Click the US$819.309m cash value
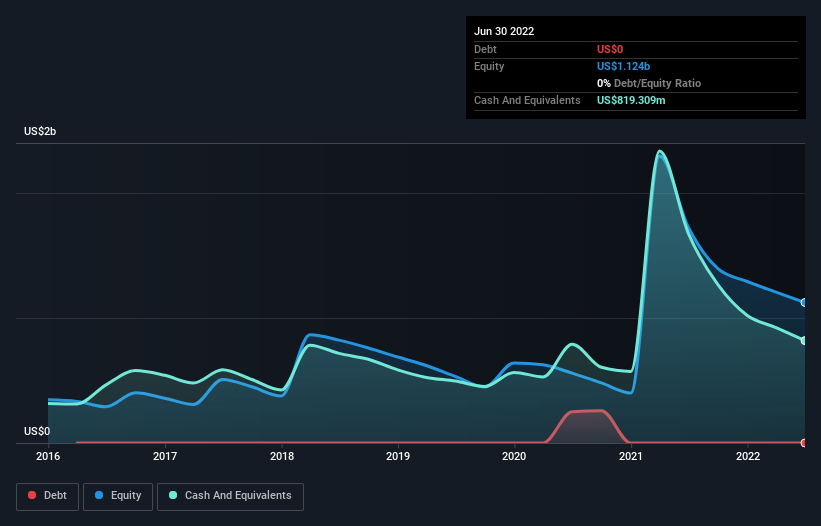Viewport: 821px width, 526px height. pyautogui.click(x=631, y=100)
